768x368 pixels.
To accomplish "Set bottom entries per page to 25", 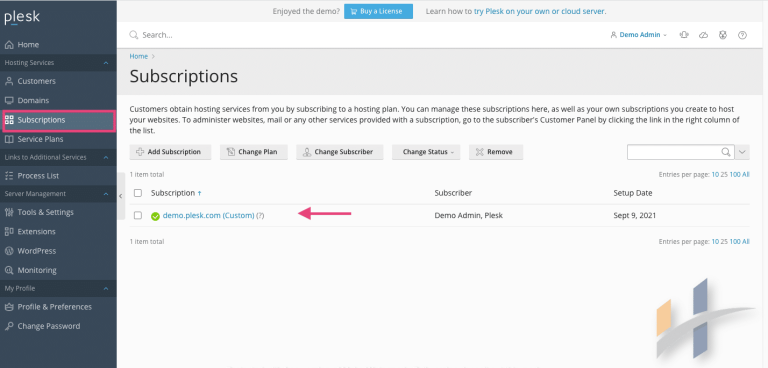I will (724, 242).
